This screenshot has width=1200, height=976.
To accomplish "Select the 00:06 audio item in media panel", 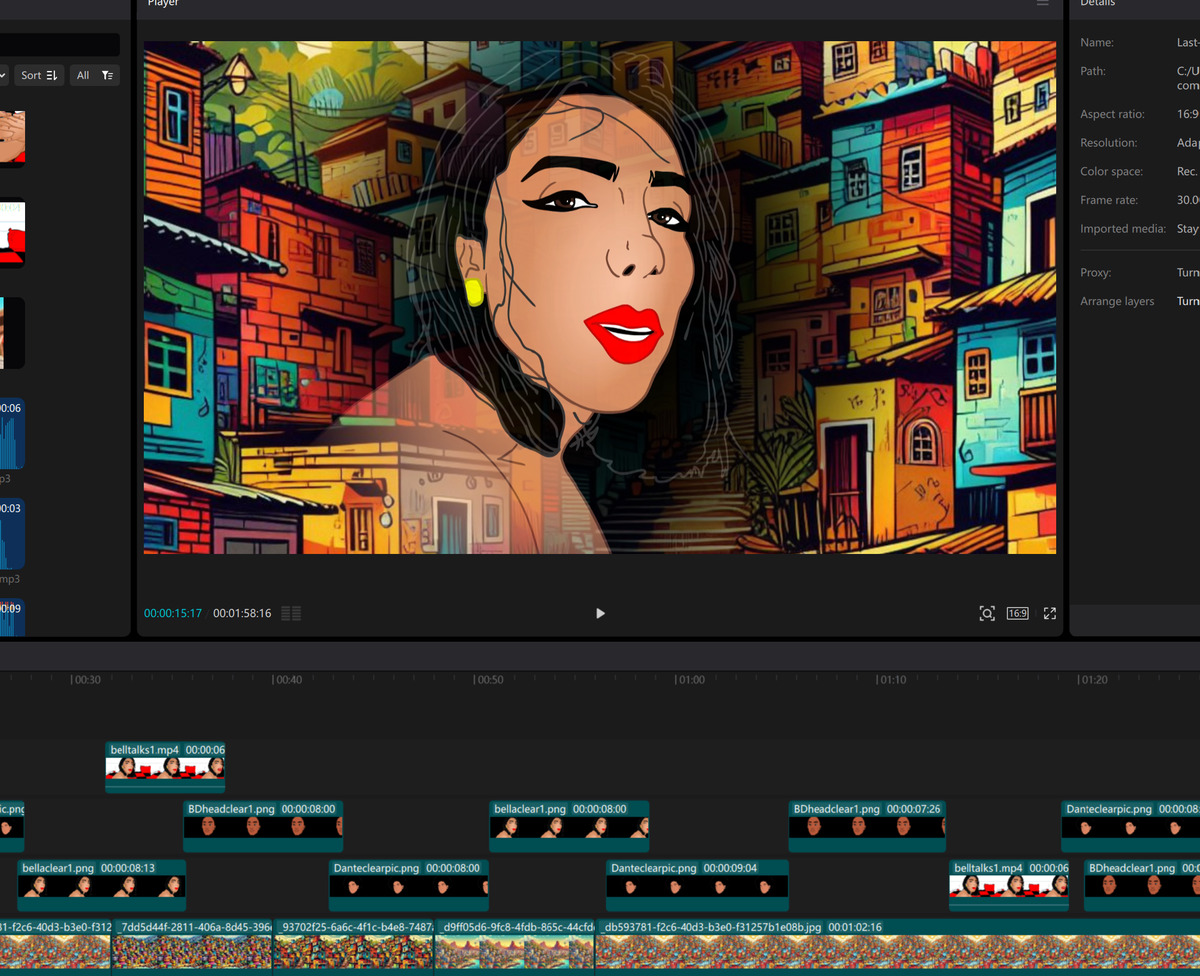I will 11,435.
